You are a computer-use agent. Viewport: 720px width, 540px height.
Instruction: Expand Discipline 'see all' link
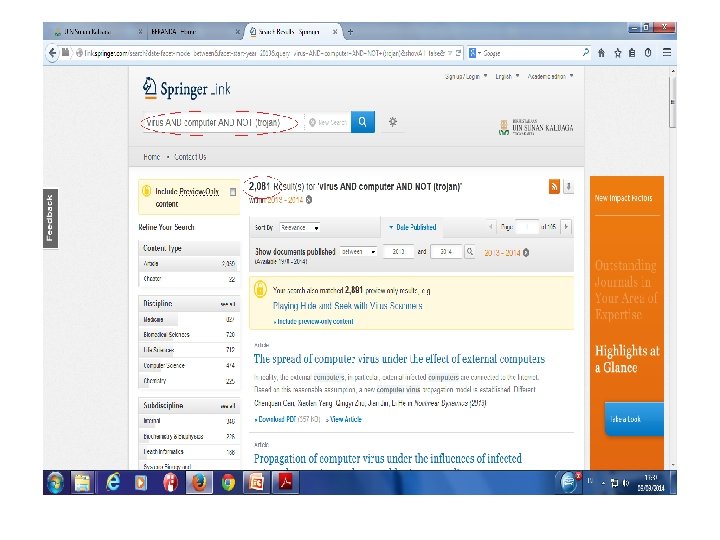point(228,304)
